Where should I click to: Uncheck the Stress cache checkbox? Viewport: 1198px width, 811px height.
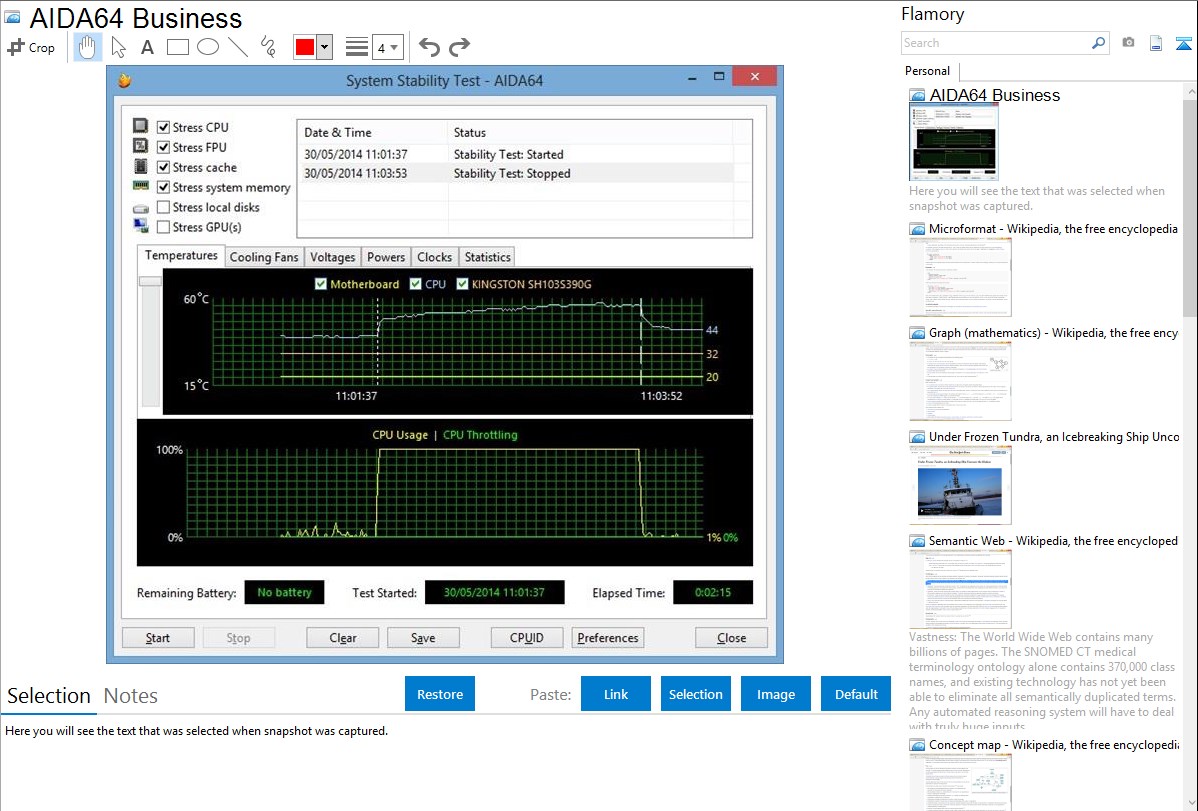pos(163,167)
